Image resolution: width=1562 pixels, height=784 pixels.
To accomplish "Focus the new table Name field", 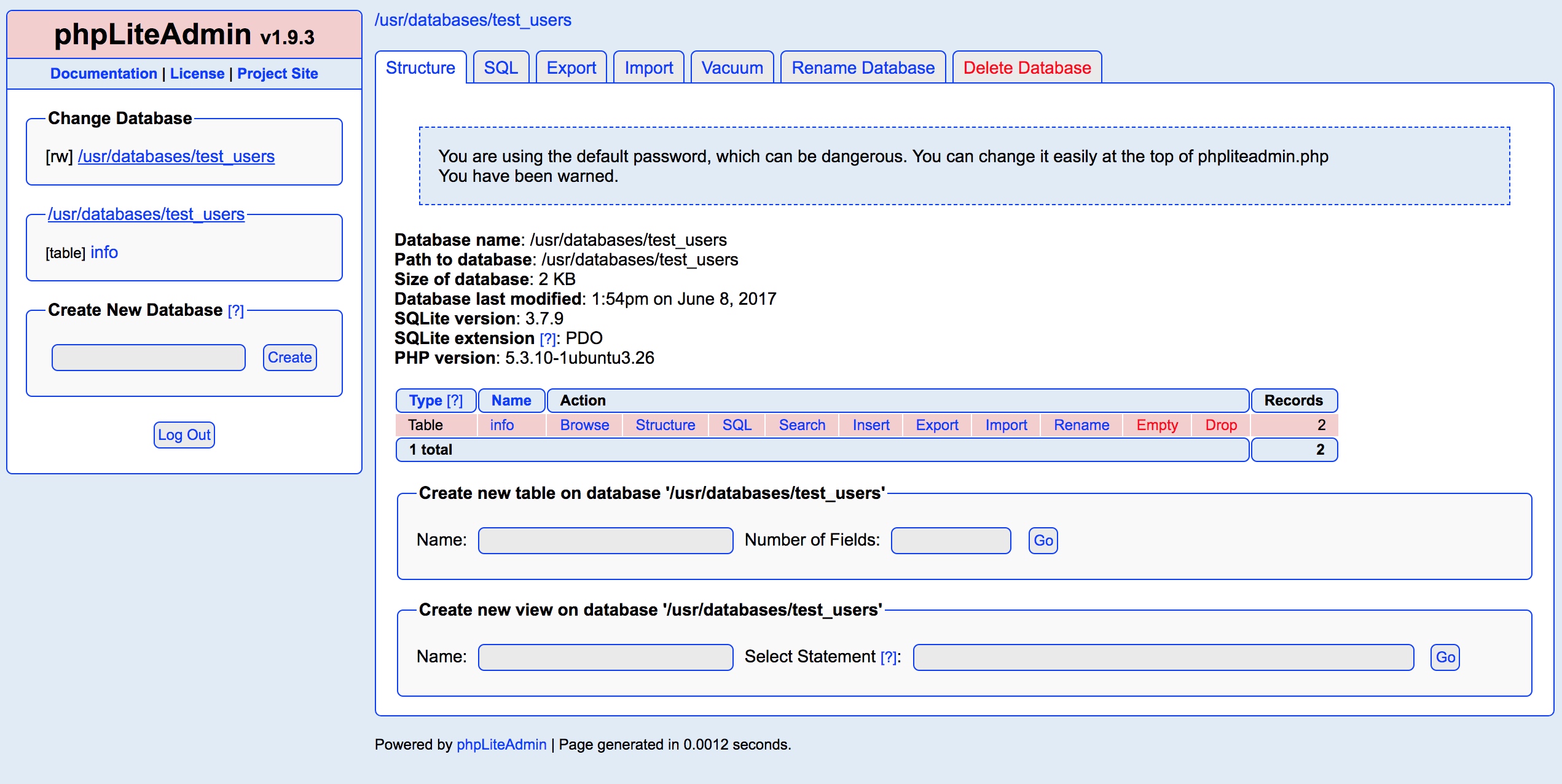I will (605, 541).
